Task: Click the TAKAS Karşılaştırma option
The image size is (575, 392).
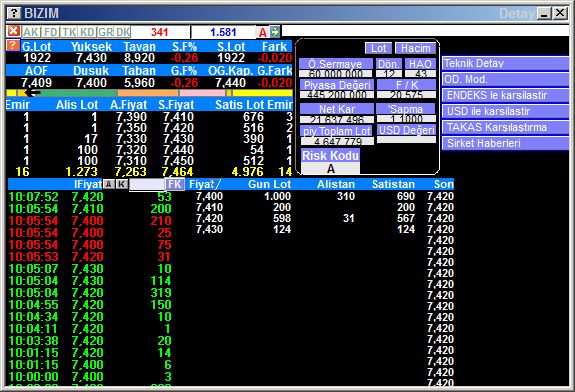Action: pyautogui.click(x=505, y=127)
